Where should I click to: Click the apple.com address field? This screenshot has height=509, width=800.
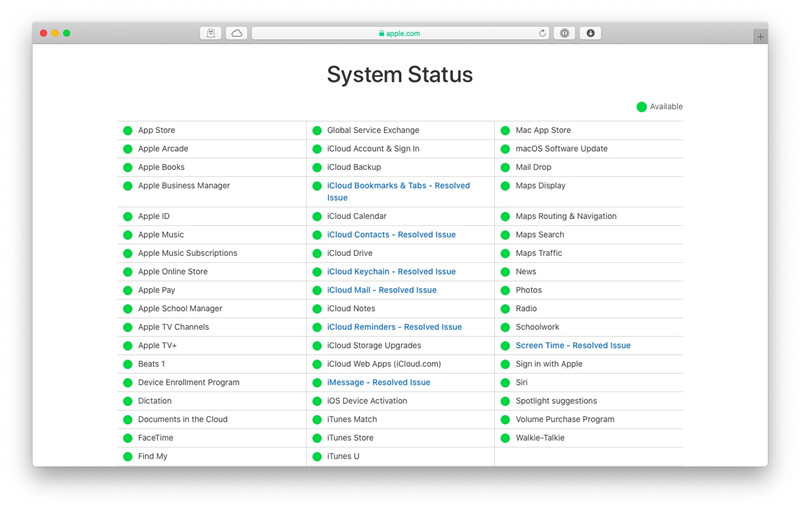tap(401, 33)
